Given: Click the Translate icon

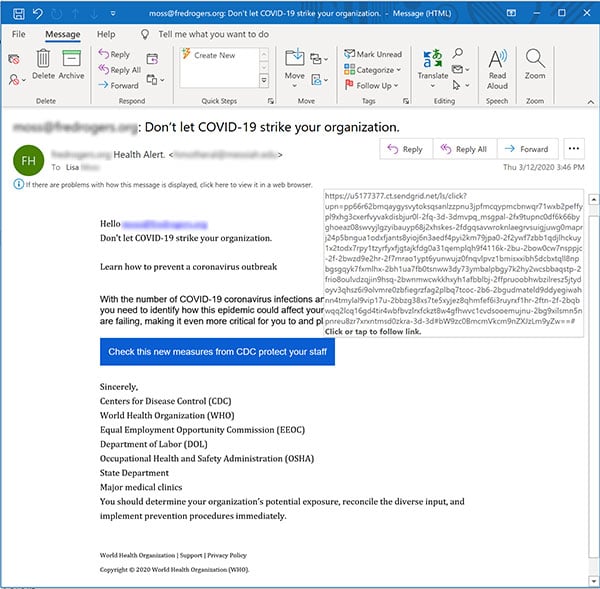Looking at the screenshot, I should 433,59.
